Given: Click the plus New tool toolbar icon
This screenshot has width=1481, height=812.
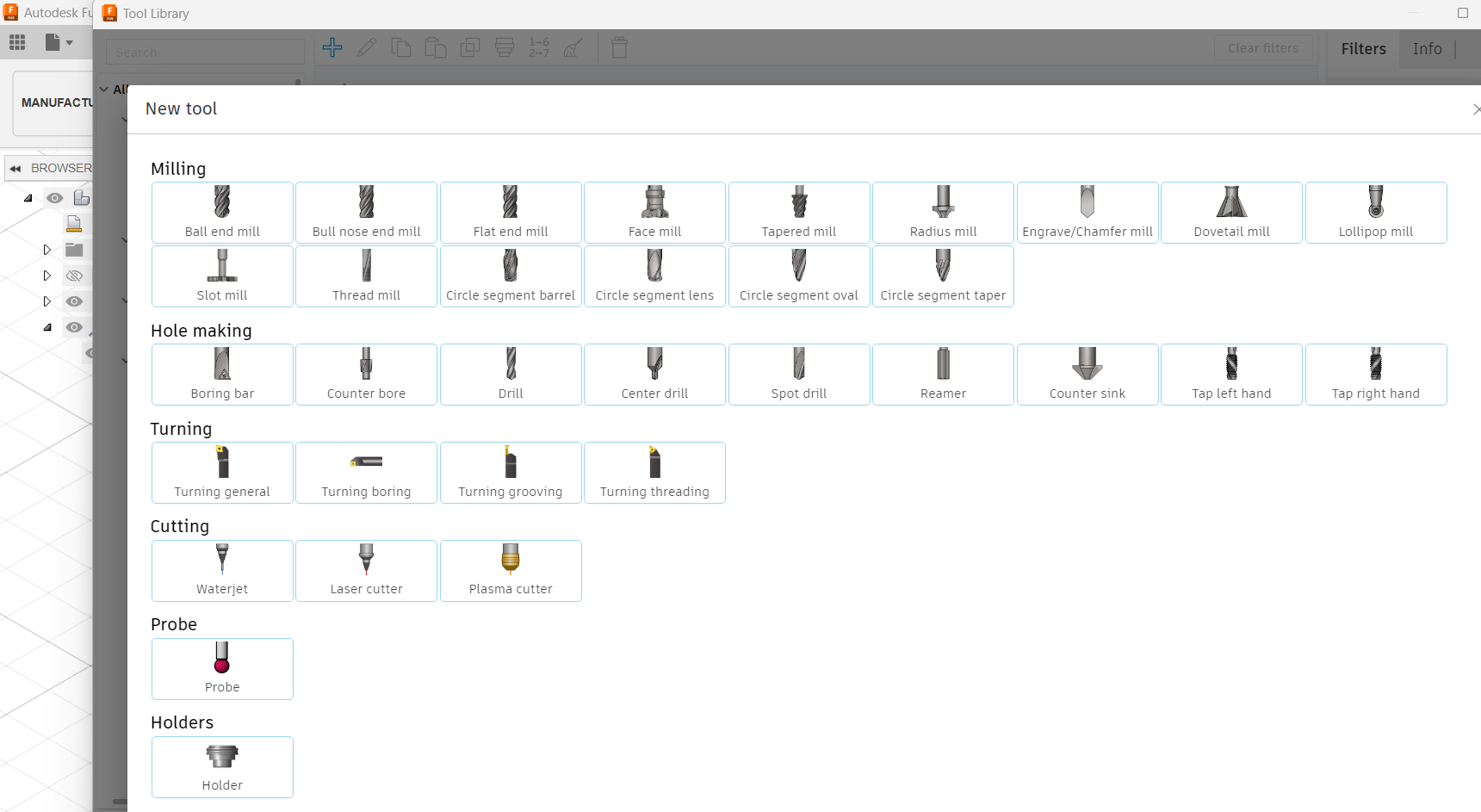Looking at the screenshot, I should click(332, 47).
